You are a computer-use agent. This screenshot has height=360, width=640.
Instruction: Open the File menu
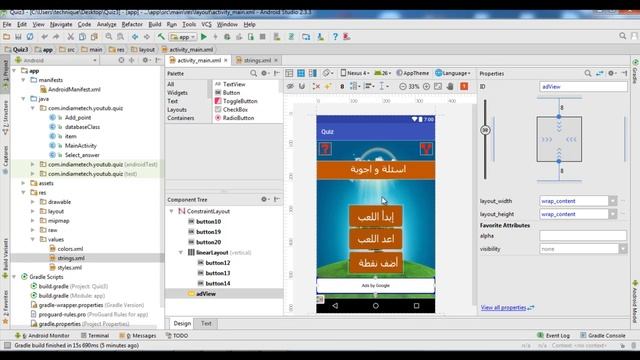(x=7, y=24)
